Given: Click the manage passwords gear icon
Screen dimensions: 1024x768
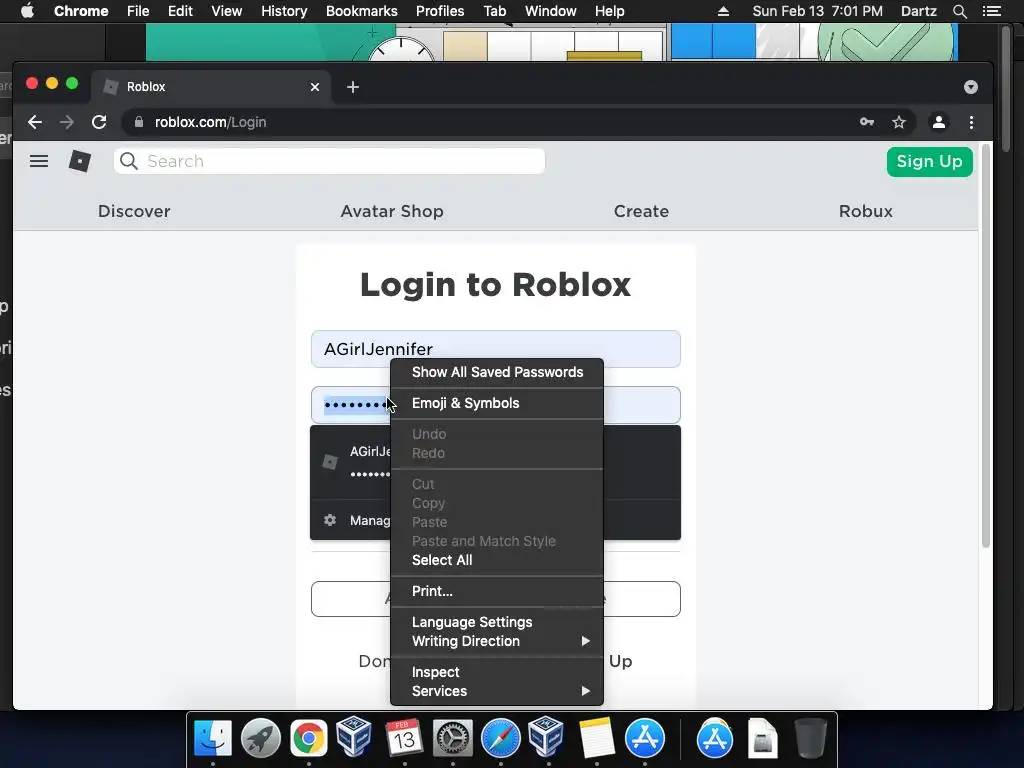Looking at the screenshot, I should [330, 520].
